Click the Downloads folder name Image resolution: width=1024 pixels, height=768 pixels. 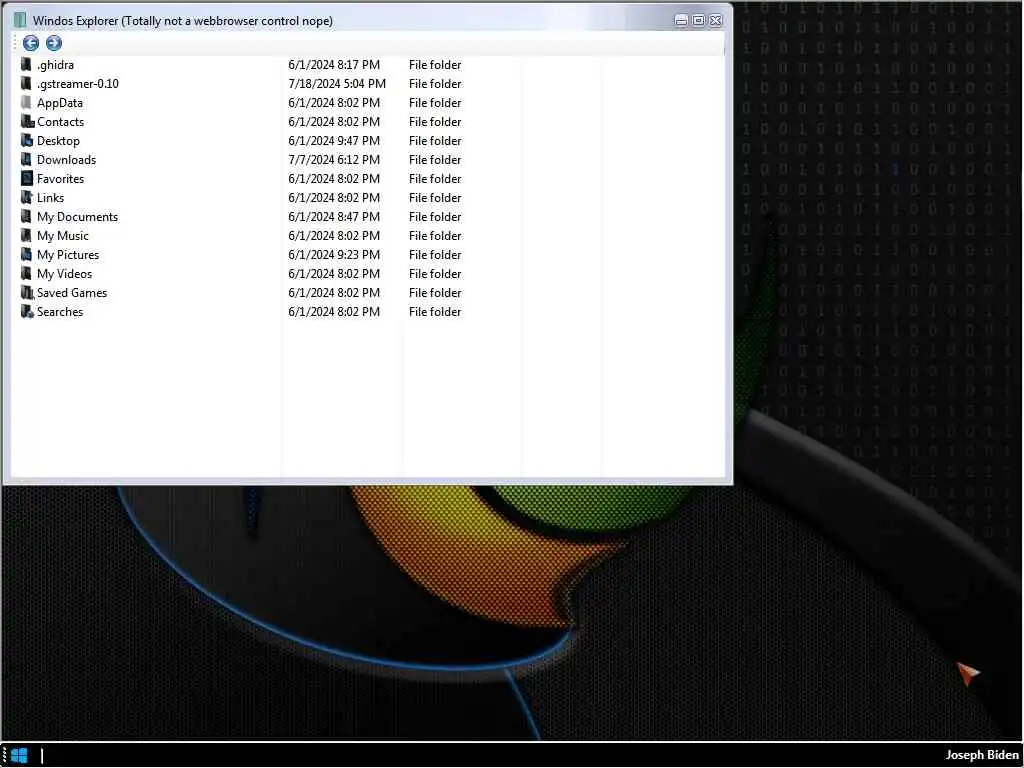[67, 159]
